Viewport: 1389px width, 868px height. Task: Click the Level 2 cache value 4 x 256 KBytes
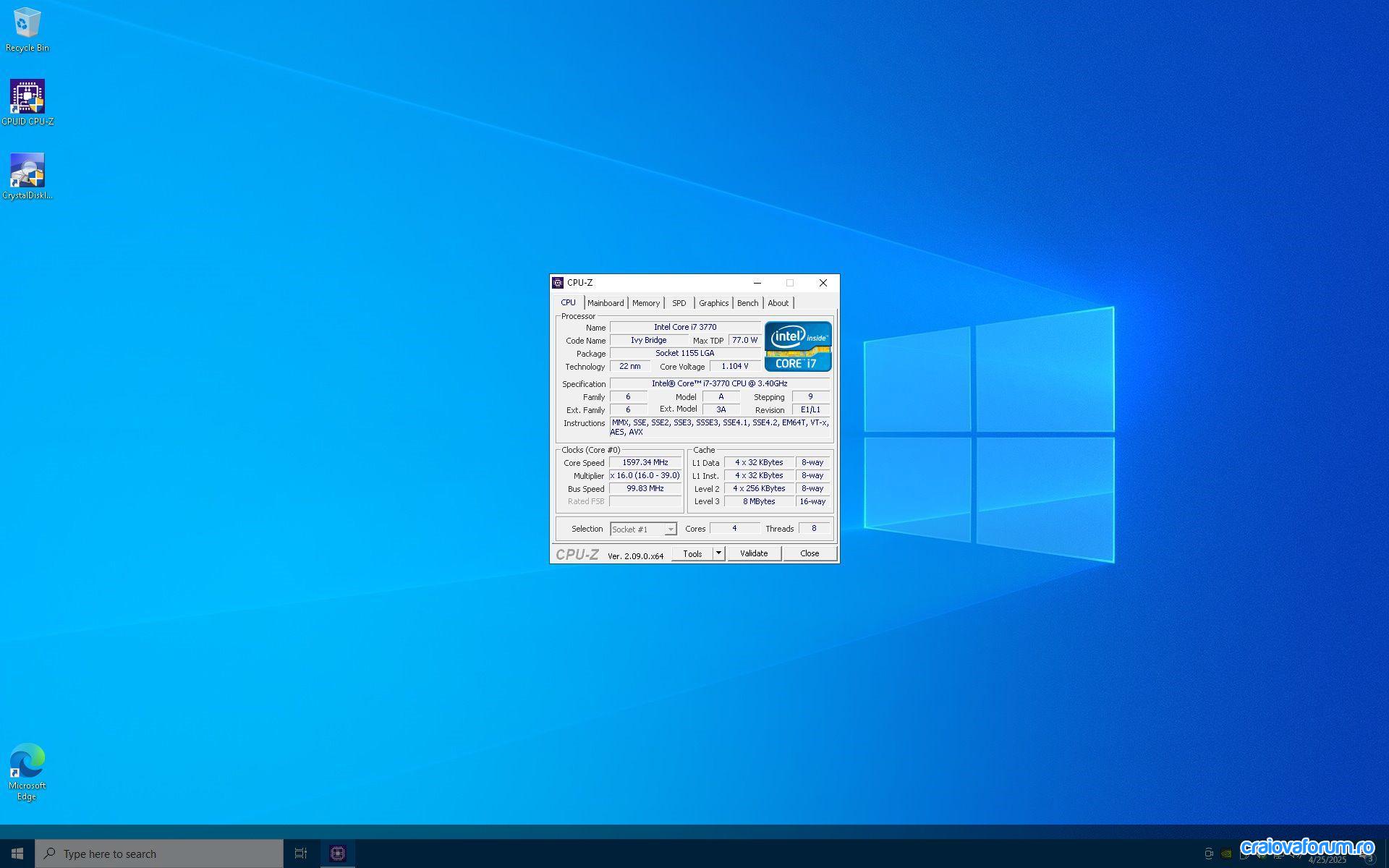(x=759, y=488)
